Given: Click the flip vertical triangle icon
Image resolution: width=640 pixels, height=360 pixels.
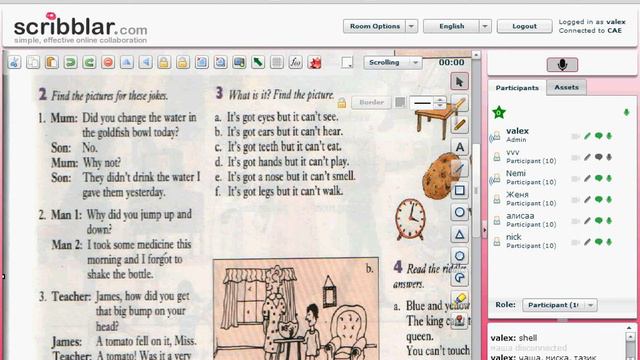Looking at the screenshot, I should (127, 62).
